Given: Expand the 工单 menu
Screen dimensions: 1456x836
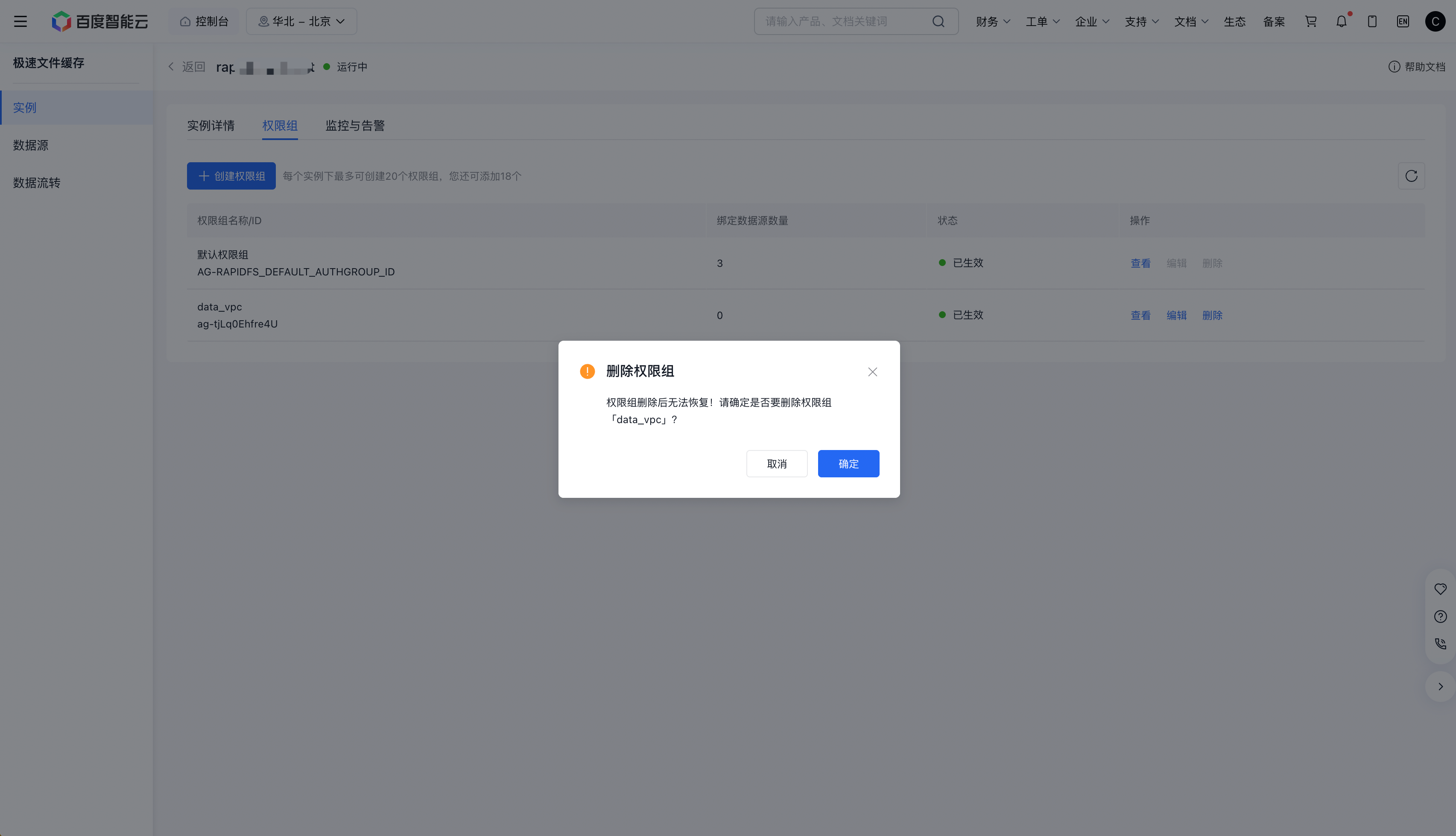Looking at the screenshot, I should [x=1043, y=22].
